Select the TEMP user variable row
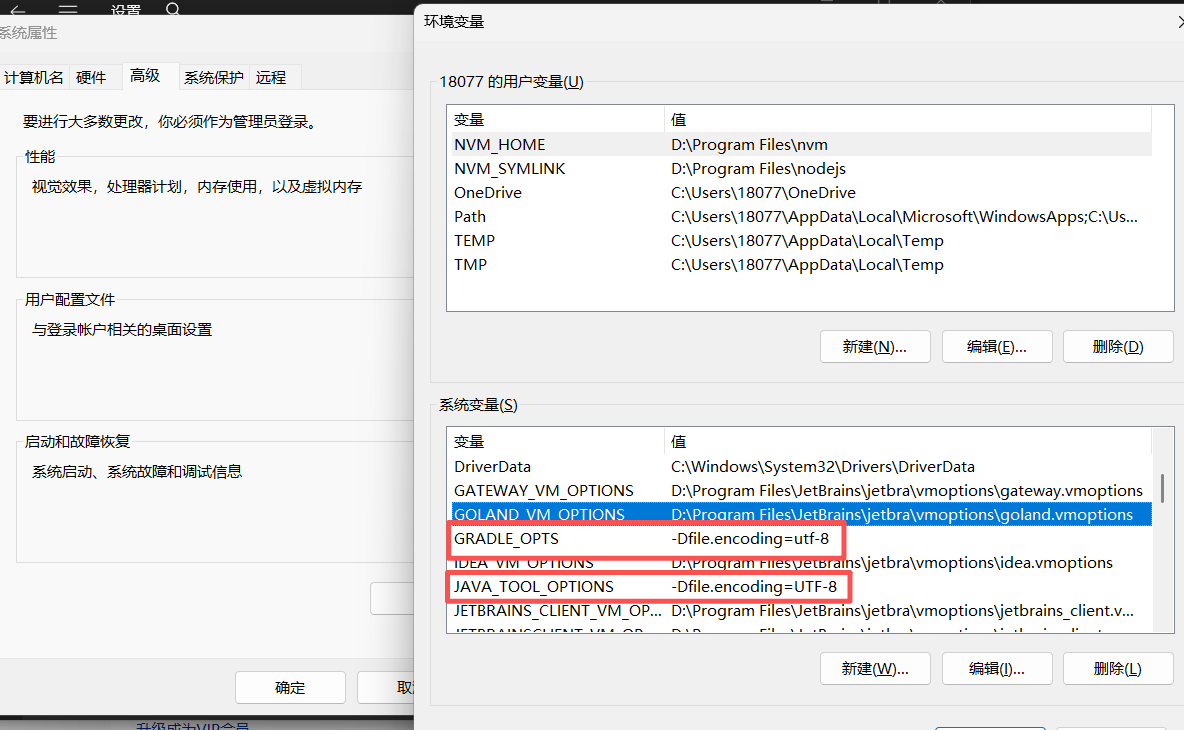The width and height of the screenshot is (1184, 730). (x=801, y=241)
